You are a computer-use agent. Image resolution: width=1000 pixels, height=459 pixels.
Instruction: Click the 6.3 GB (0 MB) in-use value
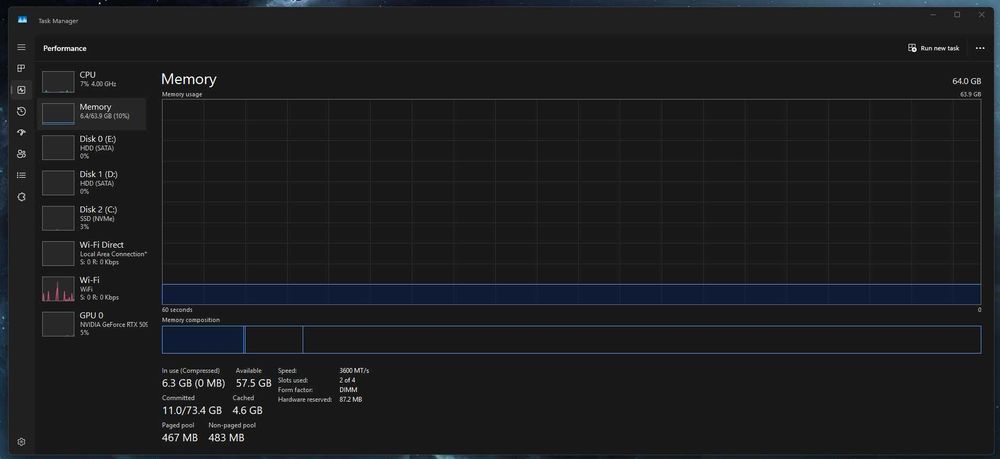pyautogui.click(x=193, y=383)
